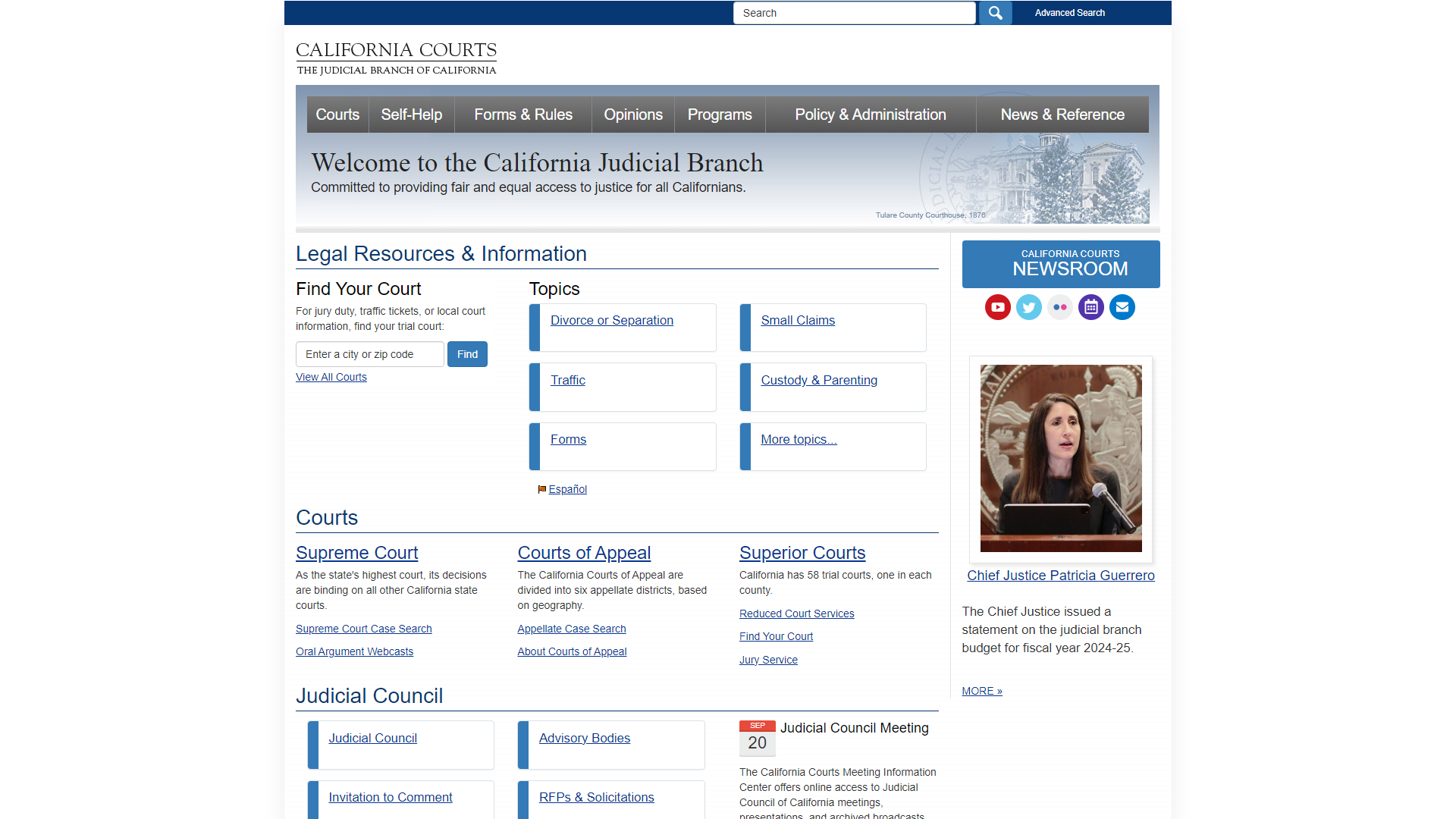This screenshot has height=819, width=1456.
Task: Click the magnifying glass search button
Action: coord(995,13)
